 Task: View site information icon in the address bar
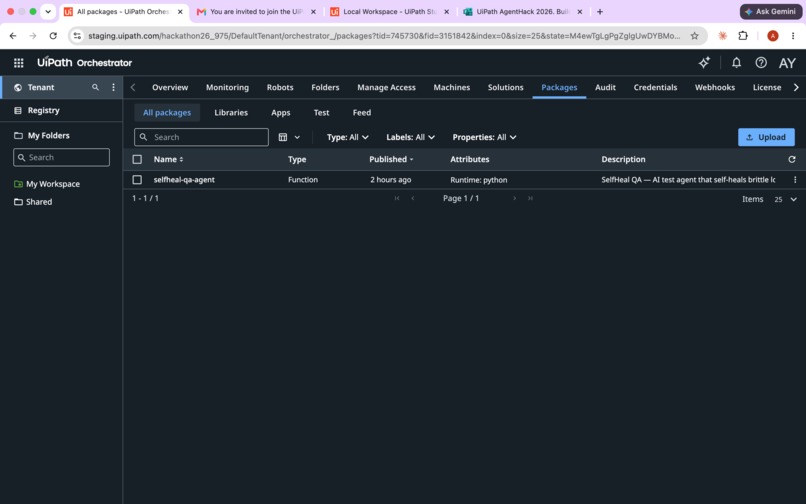point(77,35)
